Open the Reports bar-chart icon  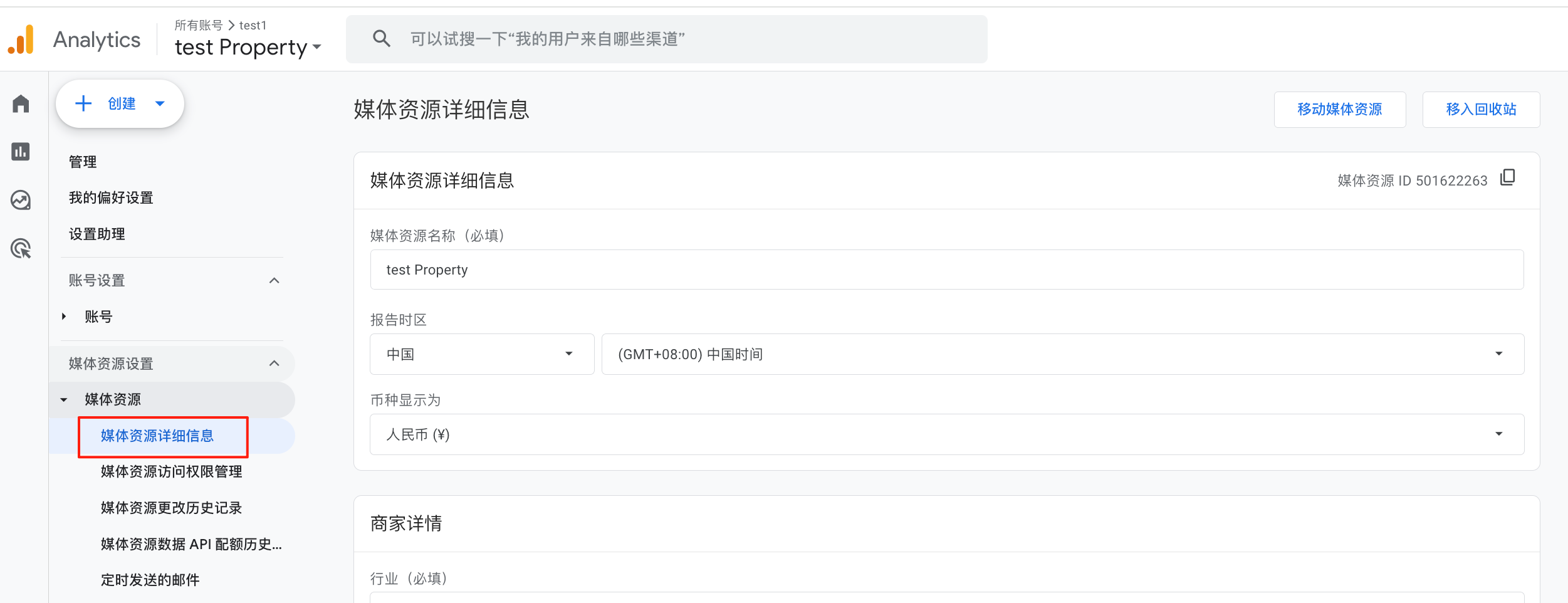pos(20,152)
